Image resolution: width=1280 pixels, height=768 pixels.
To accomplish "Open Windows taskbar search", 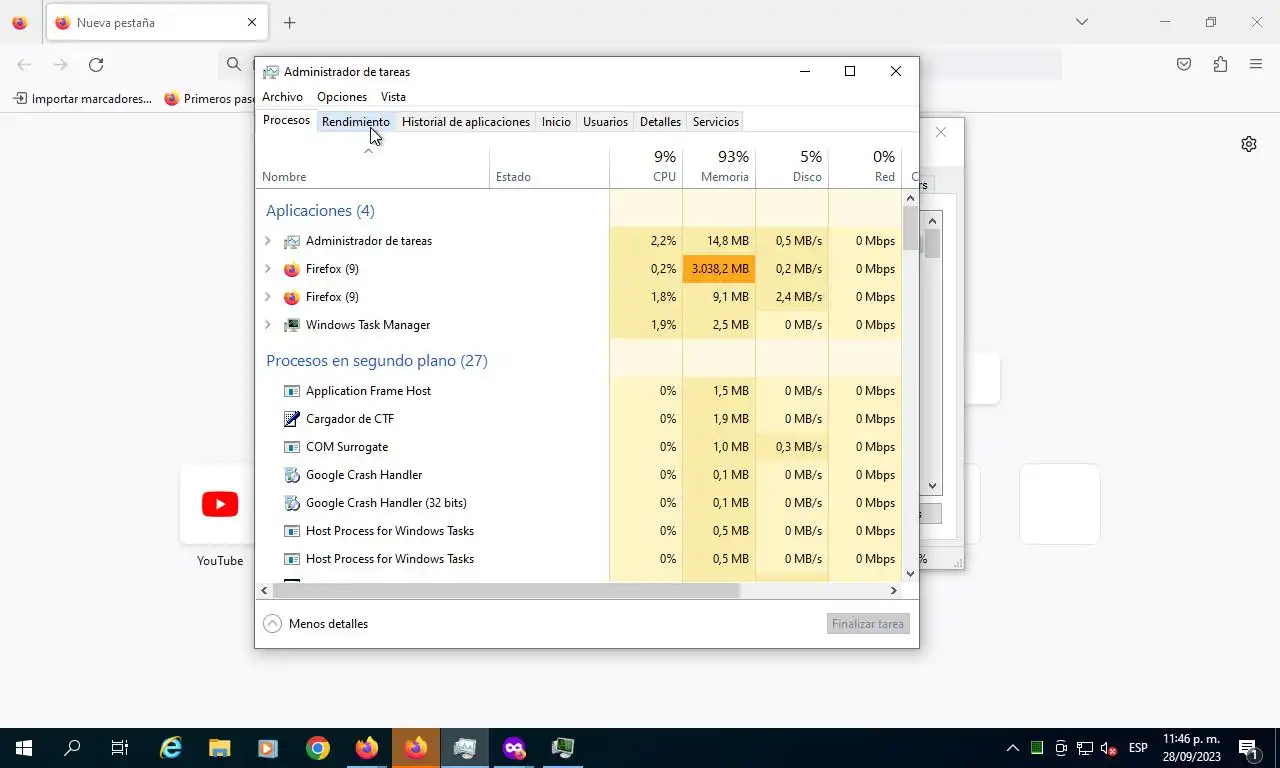I will click(x=72, y=748).
